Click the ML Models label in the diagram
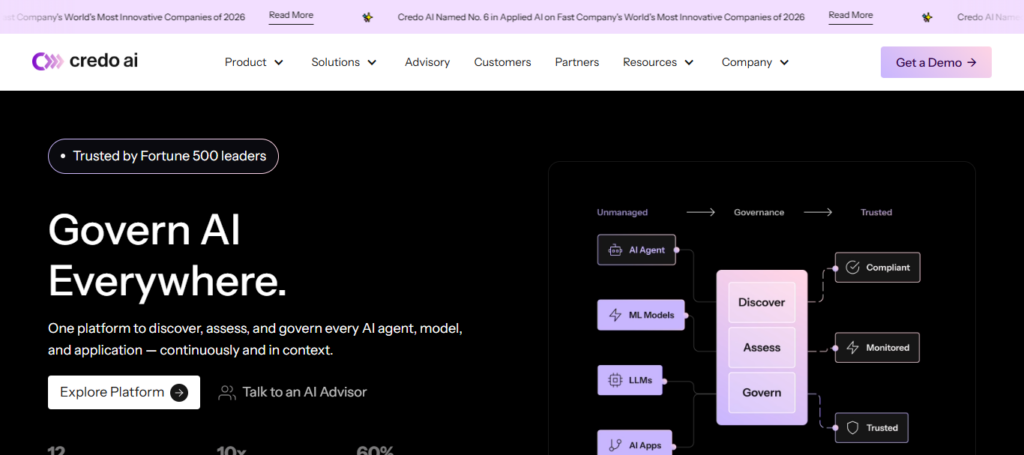The image size is (1024, 455). pyautogui.click(x=650, y=315)
